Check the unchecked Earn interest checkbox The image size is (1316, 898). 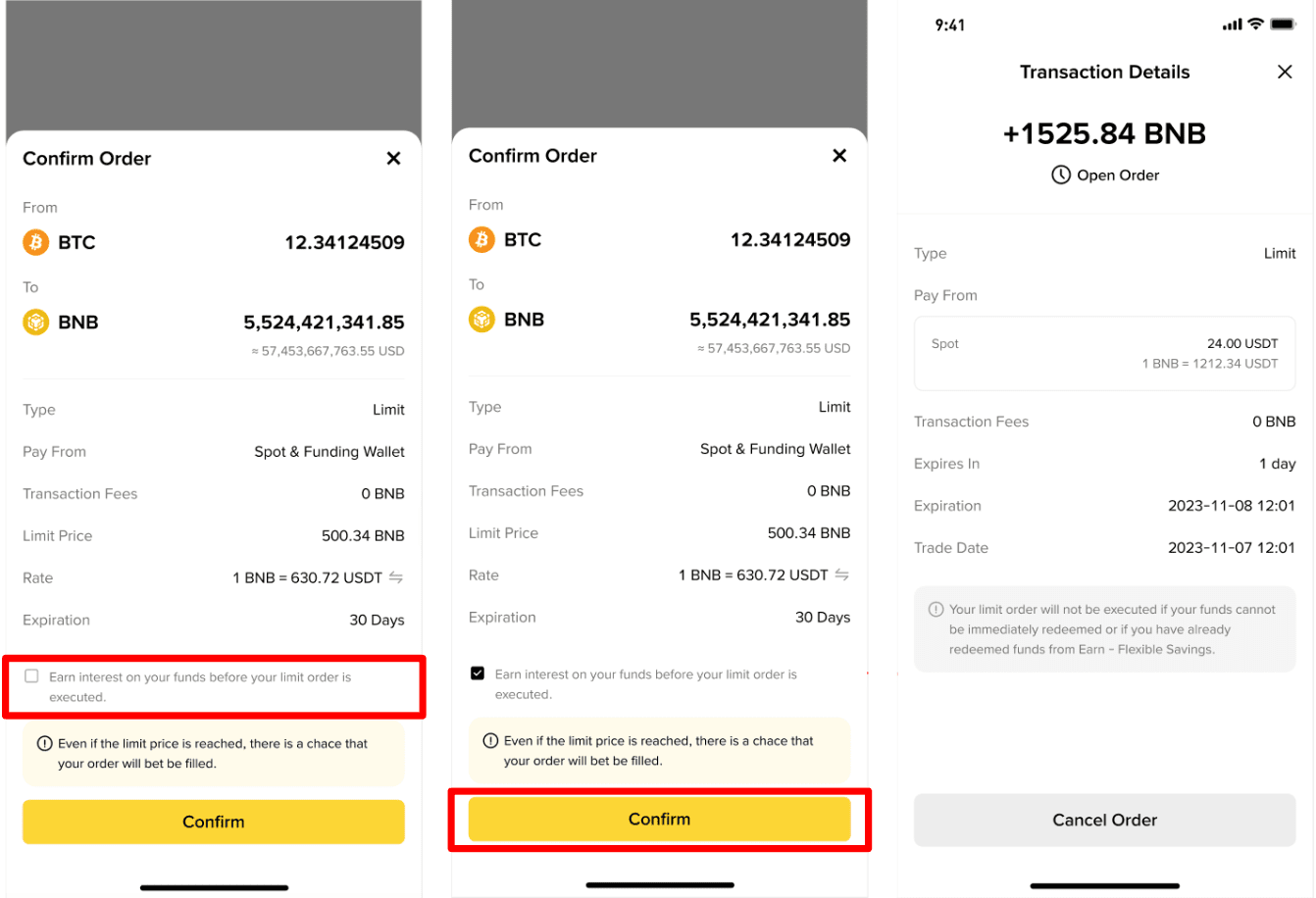[32, 676]
